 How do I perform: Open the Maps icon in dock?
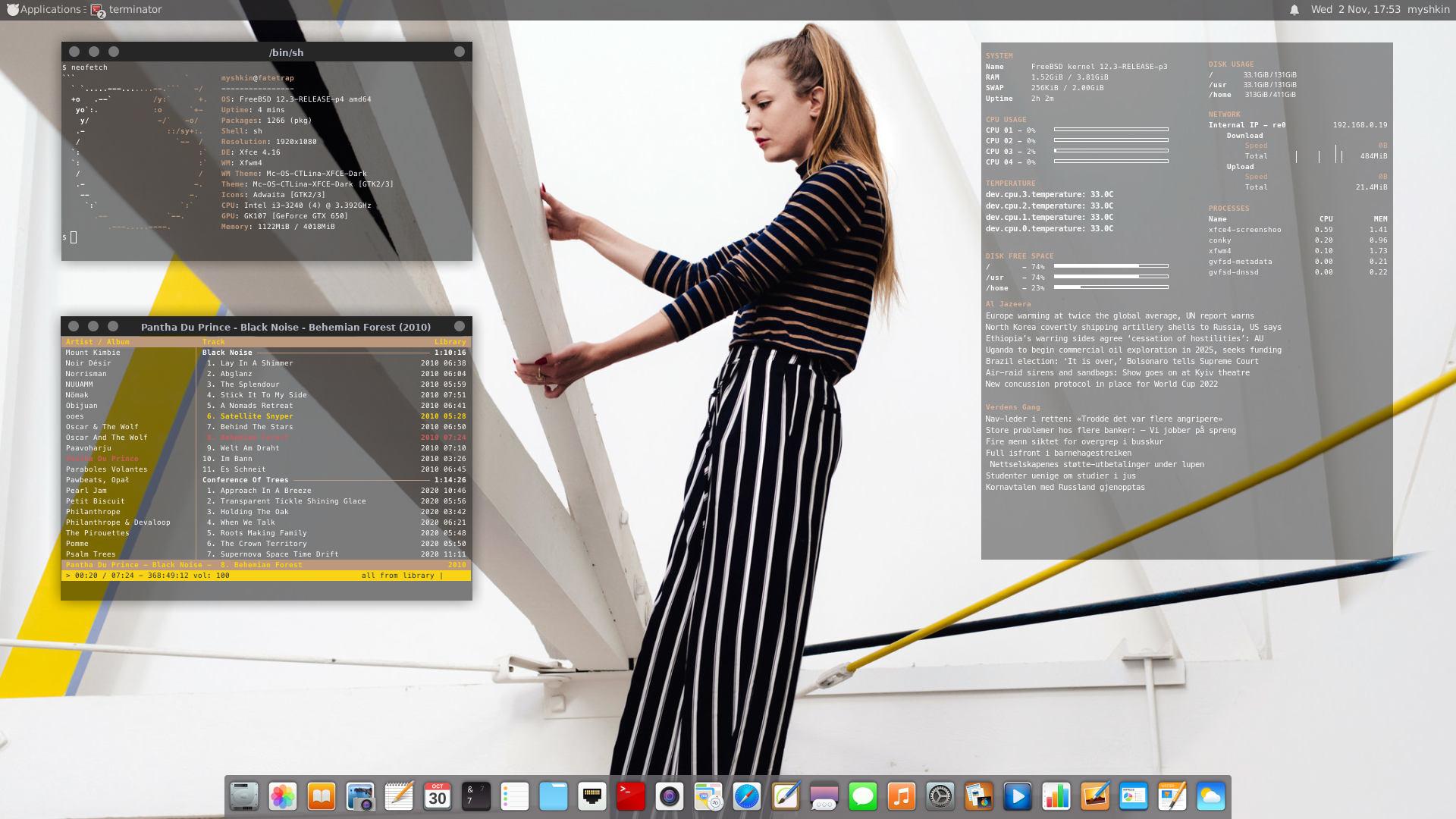pos(708,796)
